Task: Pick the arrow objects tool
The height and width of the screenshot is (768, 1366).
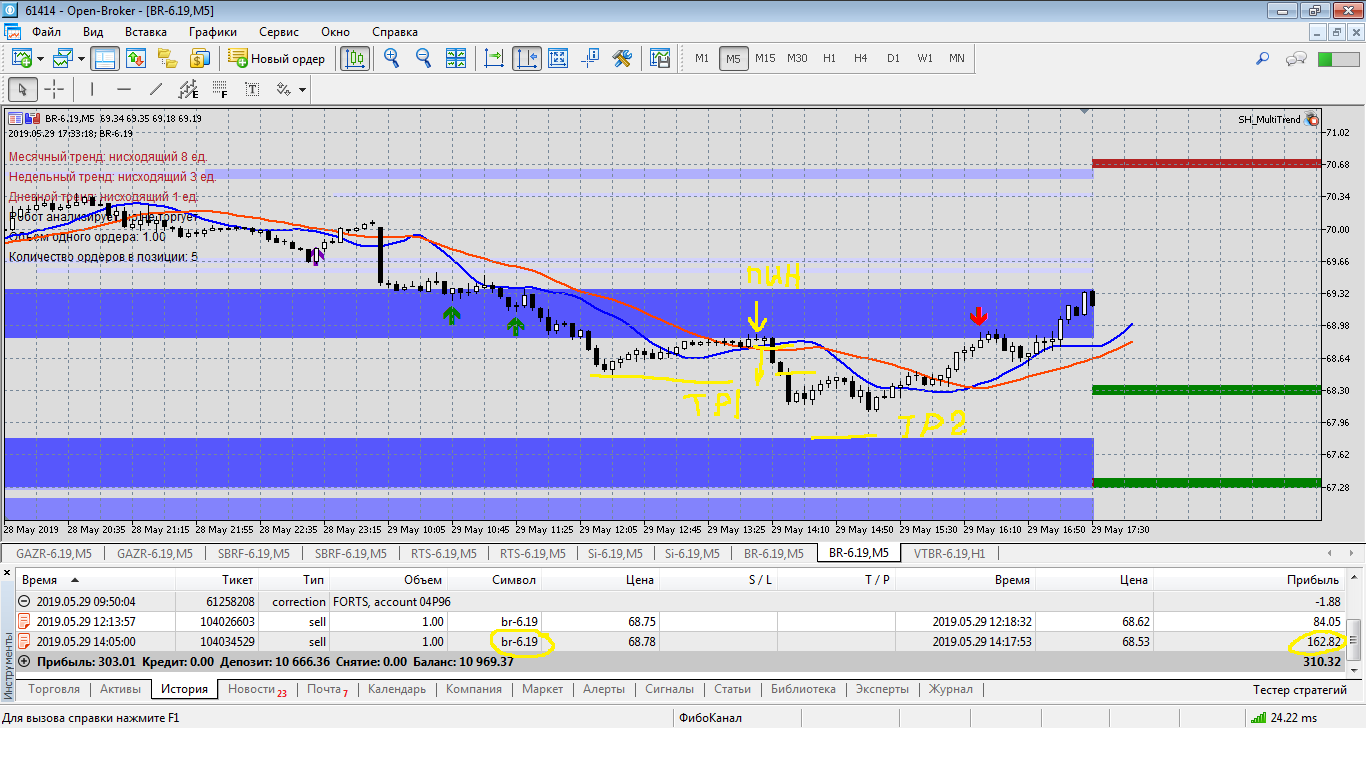Action: [283, 89]
